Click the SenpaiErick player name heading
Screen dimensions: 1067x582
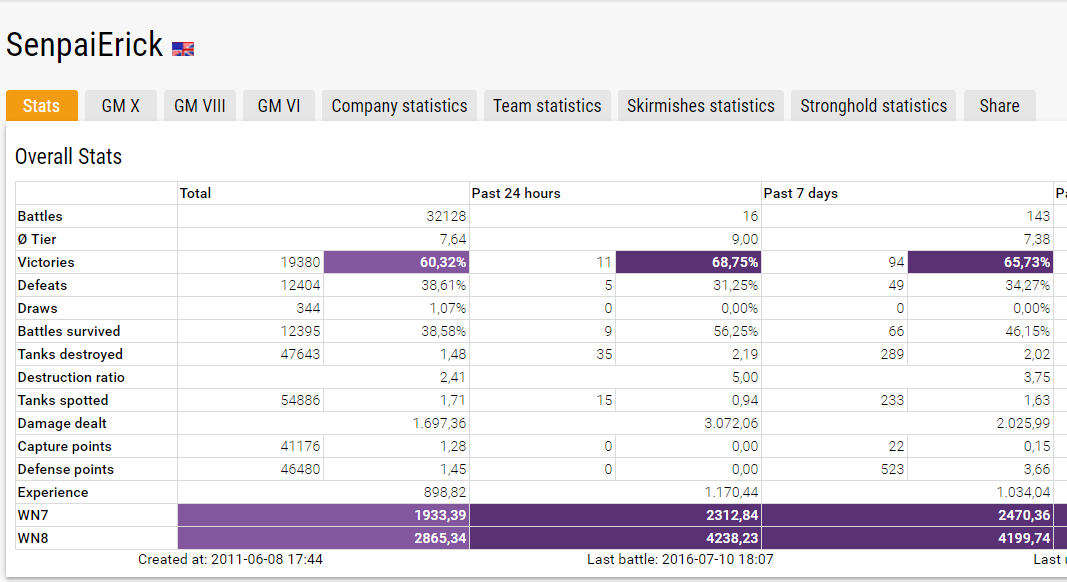(84, 45)
